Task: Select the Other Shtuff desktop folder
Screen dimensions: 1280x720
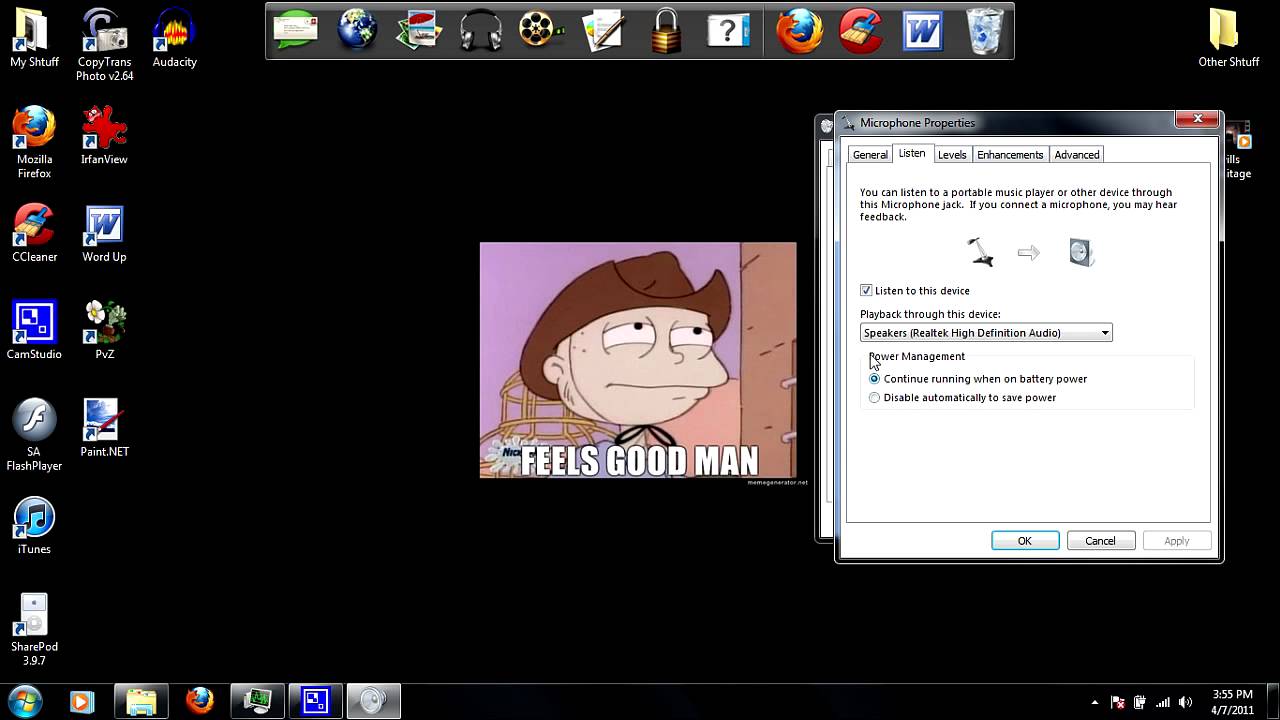Action: pos(1229,38)
